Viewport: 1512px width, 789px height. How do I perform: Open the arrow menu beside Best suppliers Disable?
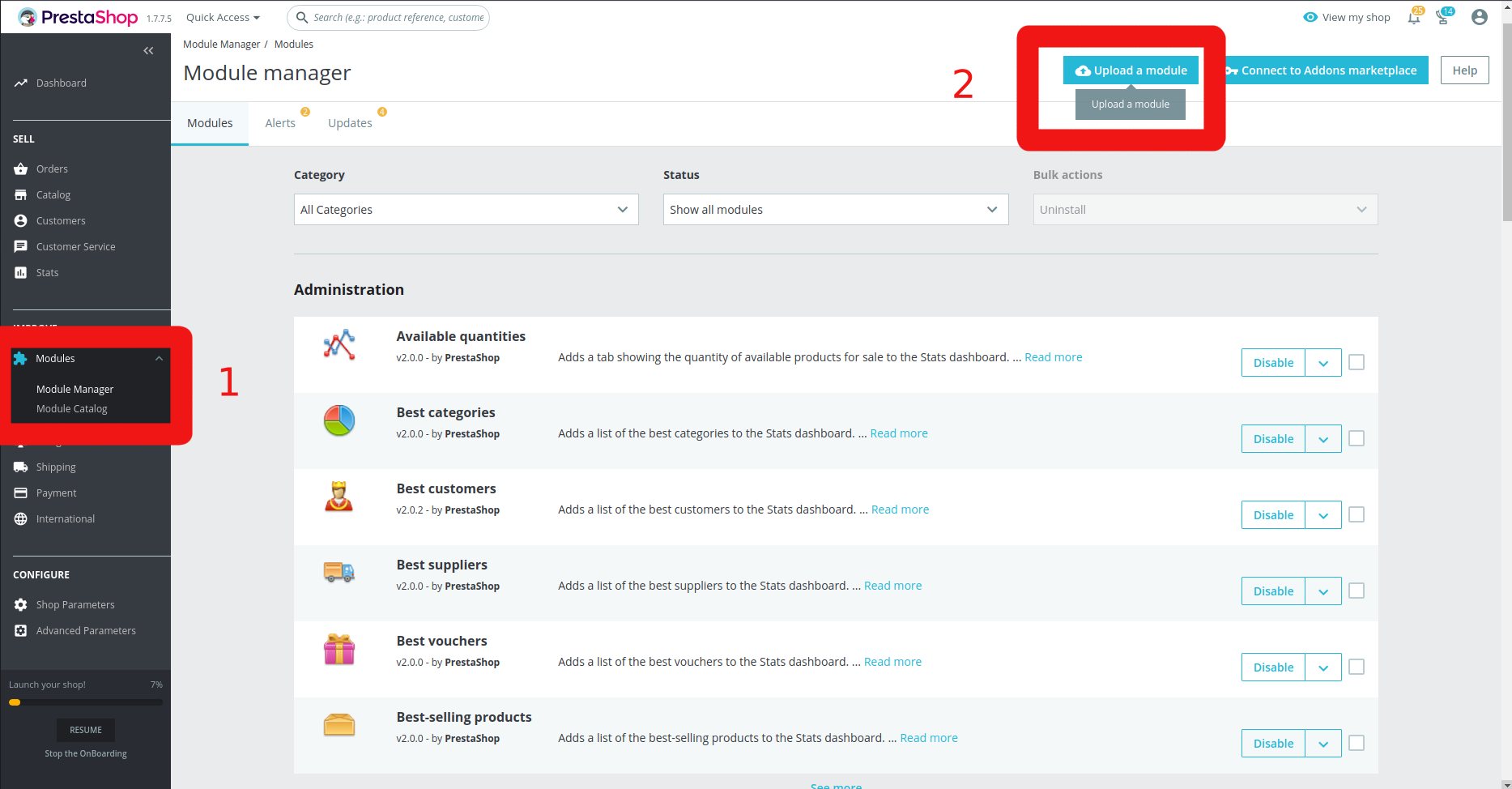1323,591
